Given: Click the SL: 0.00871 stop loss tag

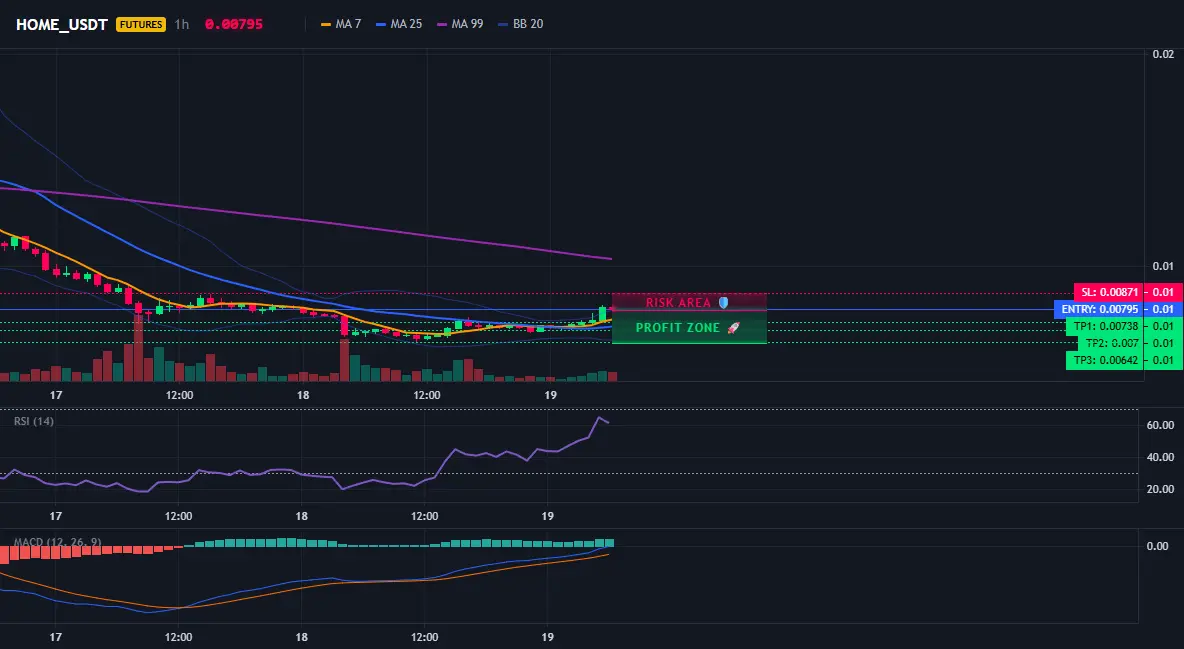Looking at the screenshot, I should pyautogui.click(x=1108, y=292).
